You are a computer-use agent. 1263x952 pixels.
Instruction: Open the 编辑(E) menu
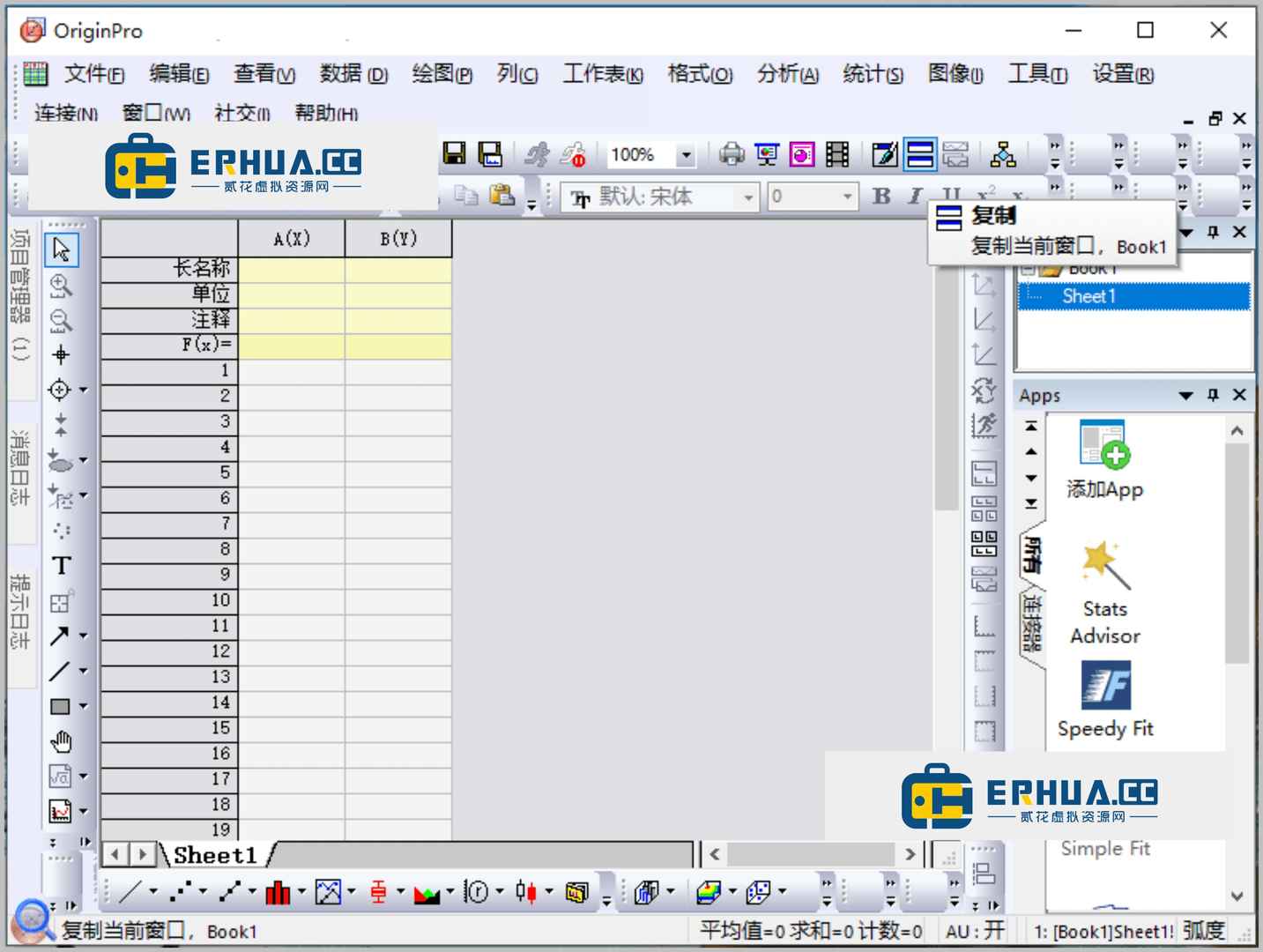(x=179, y=74)
